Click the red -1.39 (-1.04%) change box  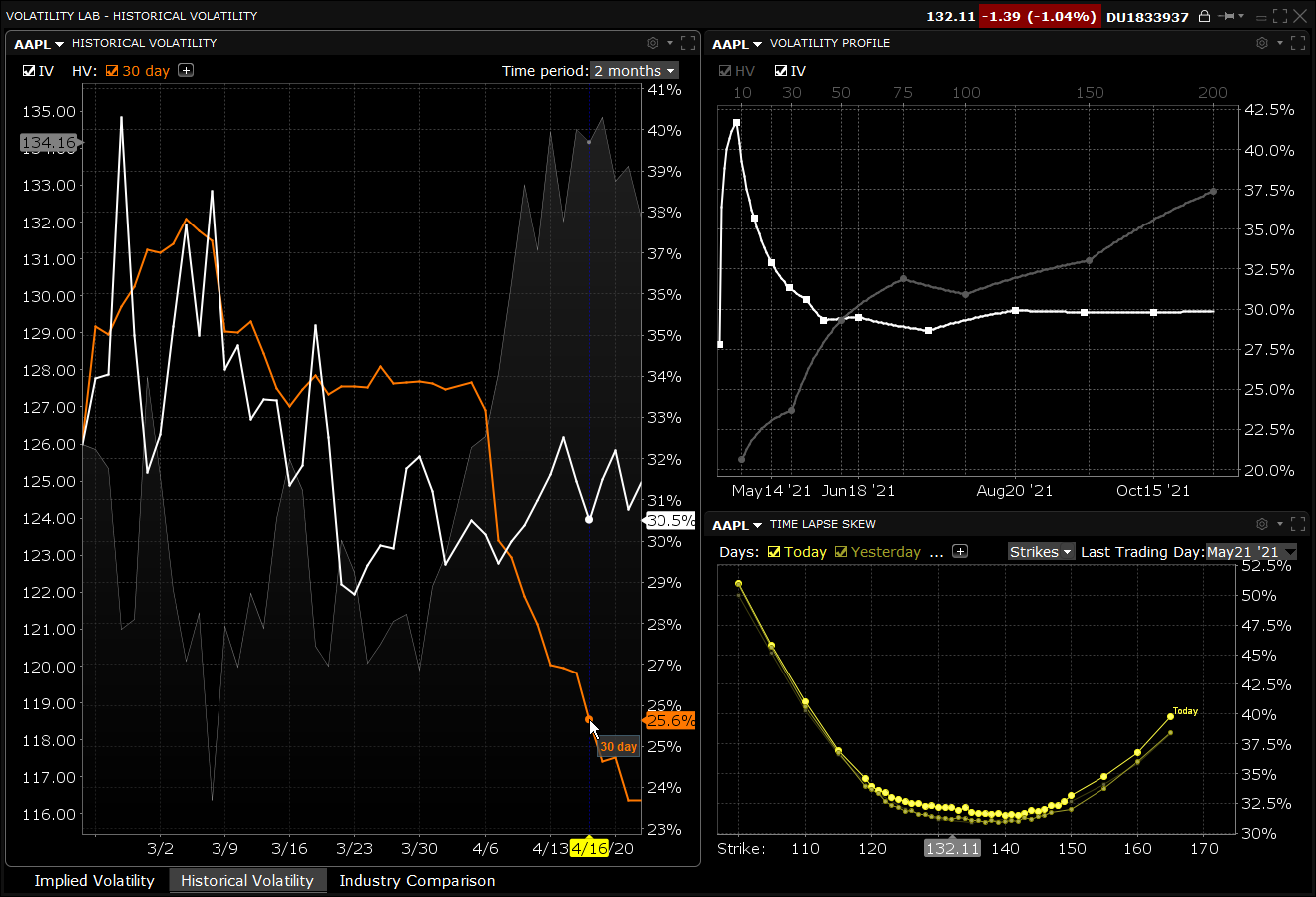tap(1039, 17)
